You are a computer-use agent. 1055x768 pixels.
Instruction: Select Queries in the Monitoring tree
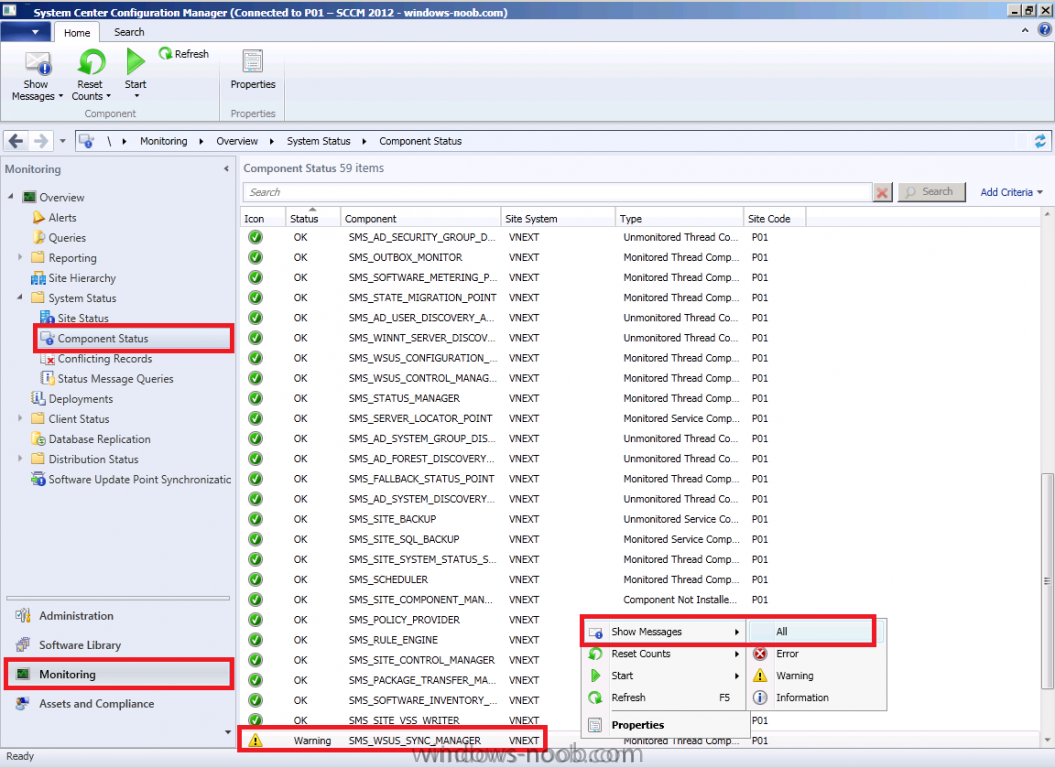(67, 238)
